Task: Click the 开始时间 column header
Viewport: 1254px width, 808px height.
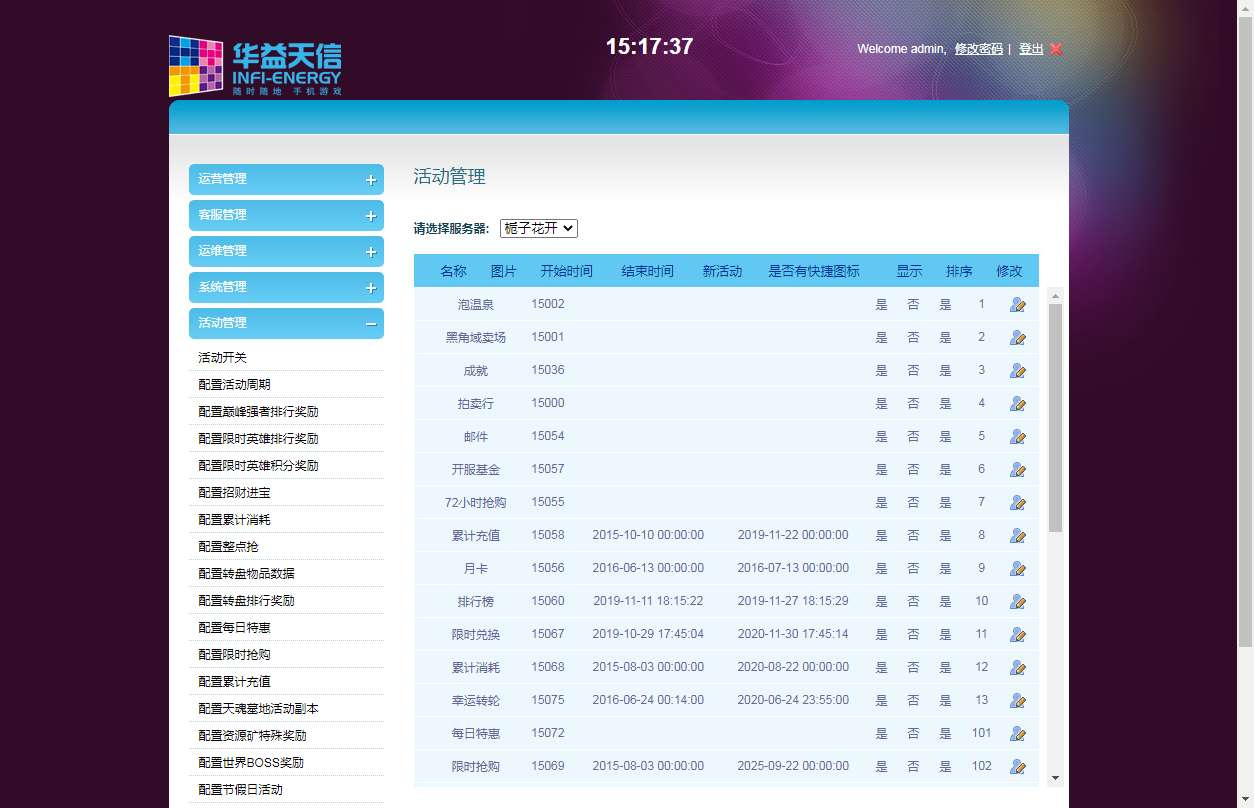Action: 566,271
